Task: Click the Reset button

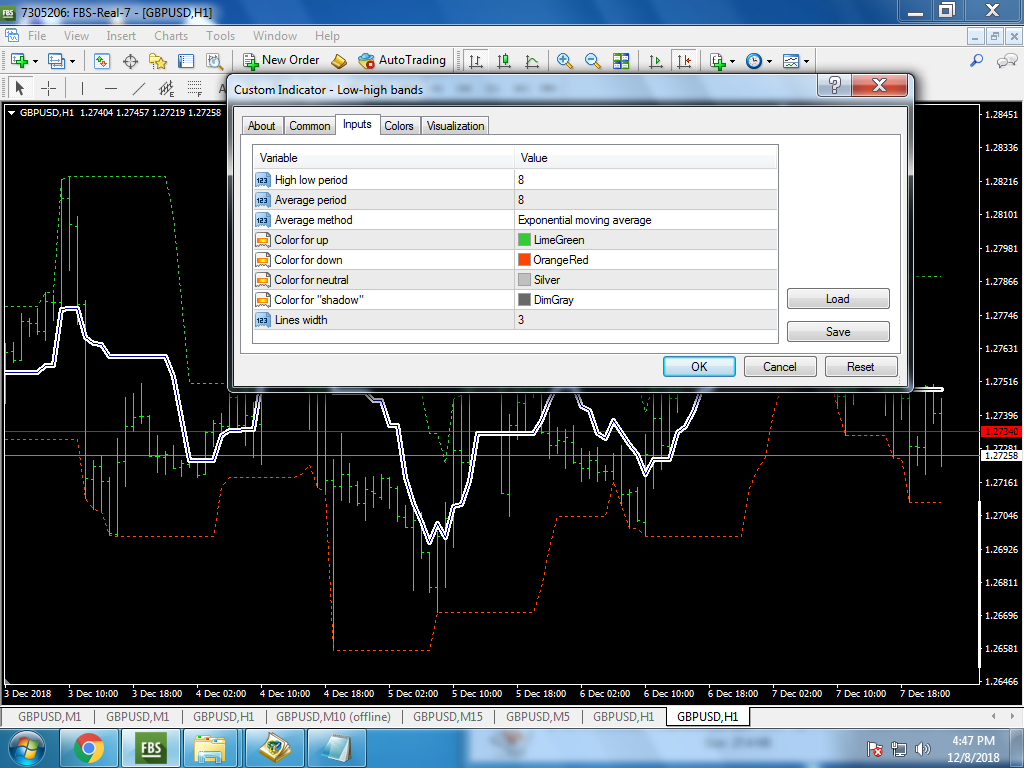Action: point(861,366)
